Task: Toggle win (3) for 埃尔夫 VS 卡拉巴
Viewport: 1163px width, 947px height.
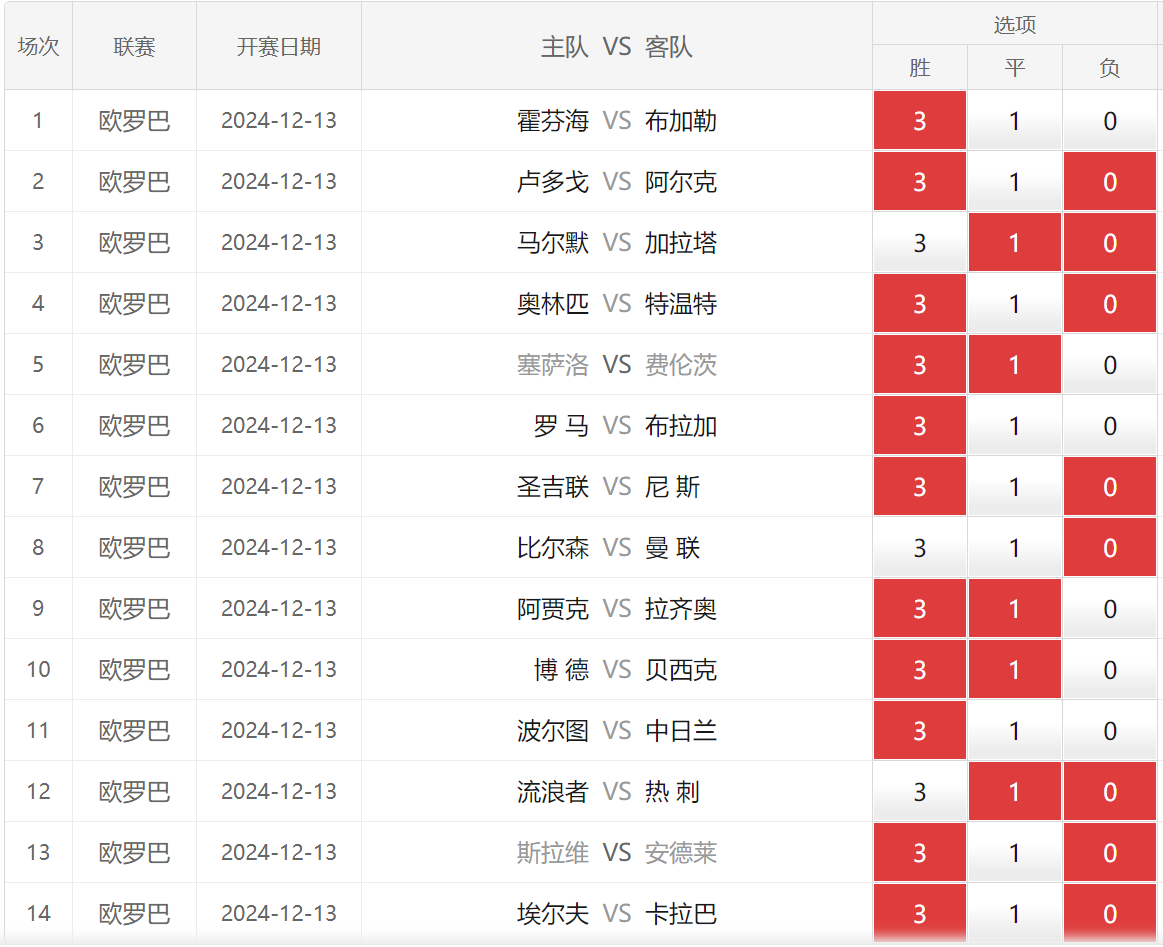Action: tap(920, 914)
